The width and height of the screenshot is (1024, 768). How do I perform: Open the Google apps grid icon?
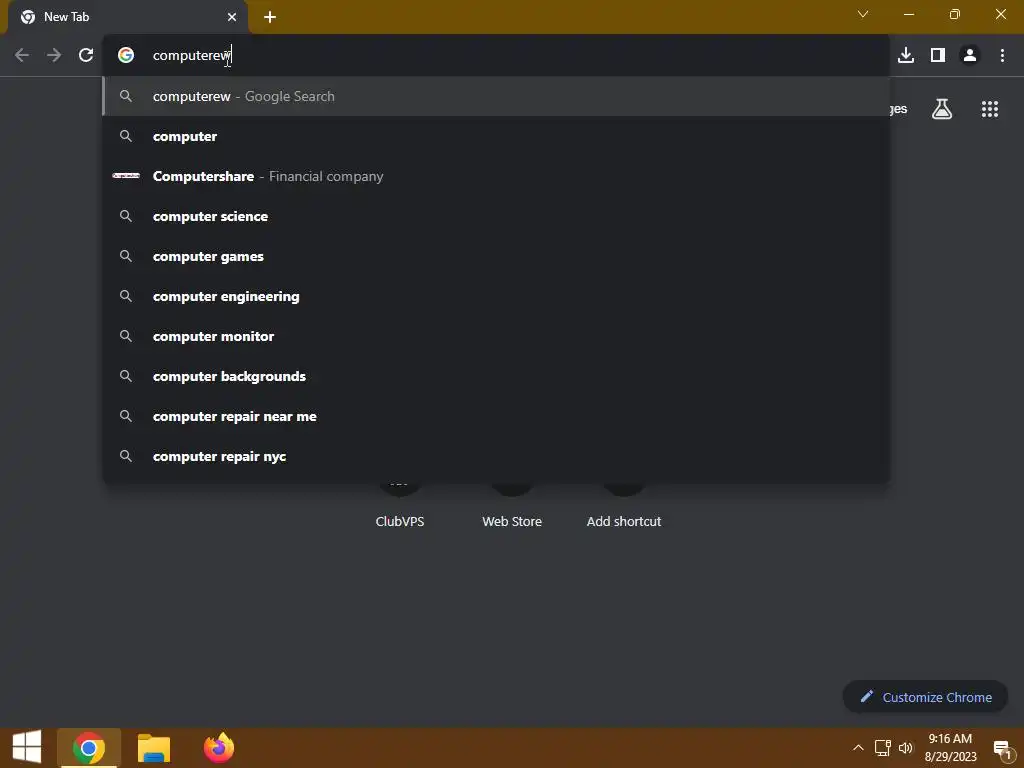click(x=990, y=109)
